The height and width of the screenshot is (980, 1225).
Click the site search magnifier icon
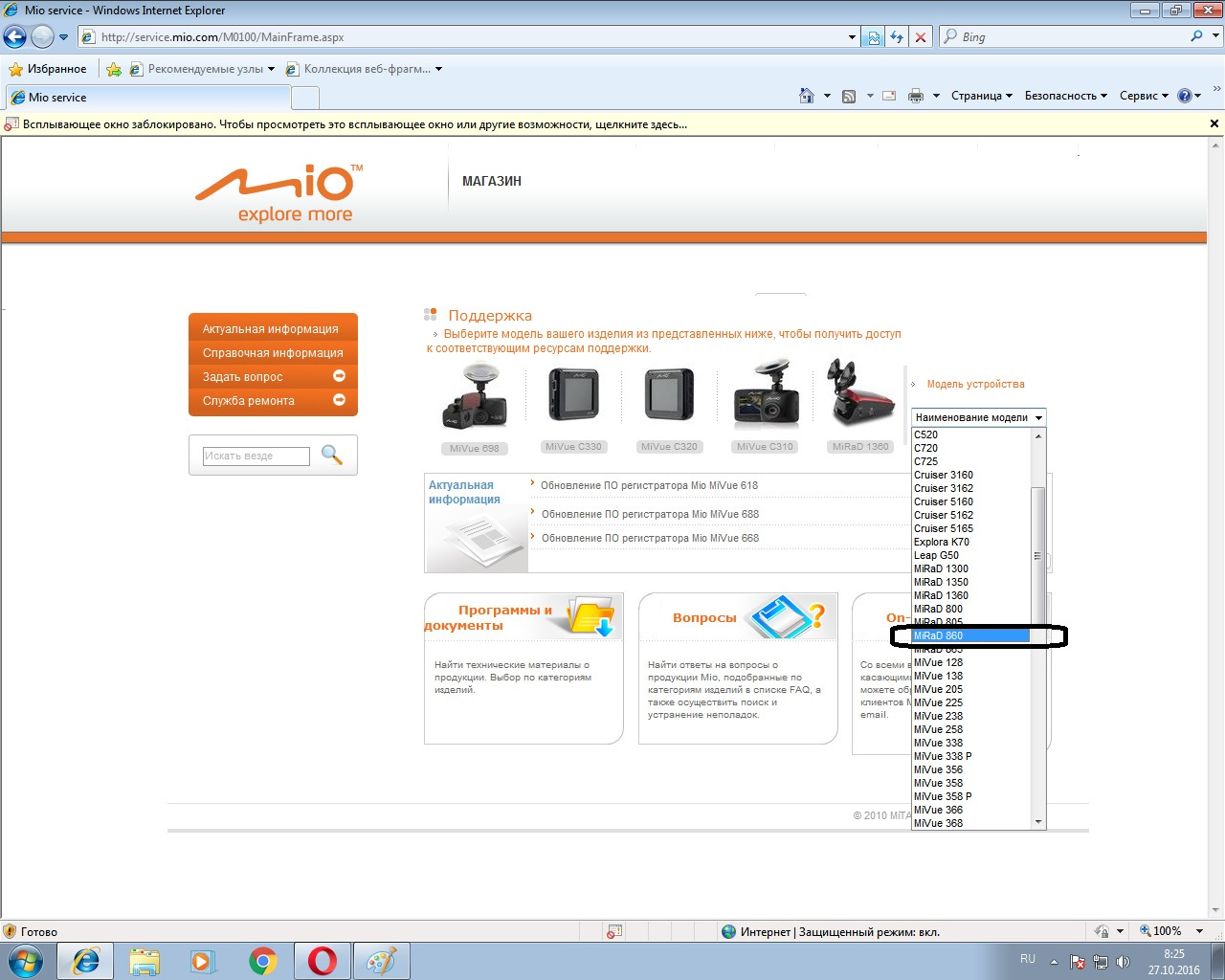coord(332,455)
